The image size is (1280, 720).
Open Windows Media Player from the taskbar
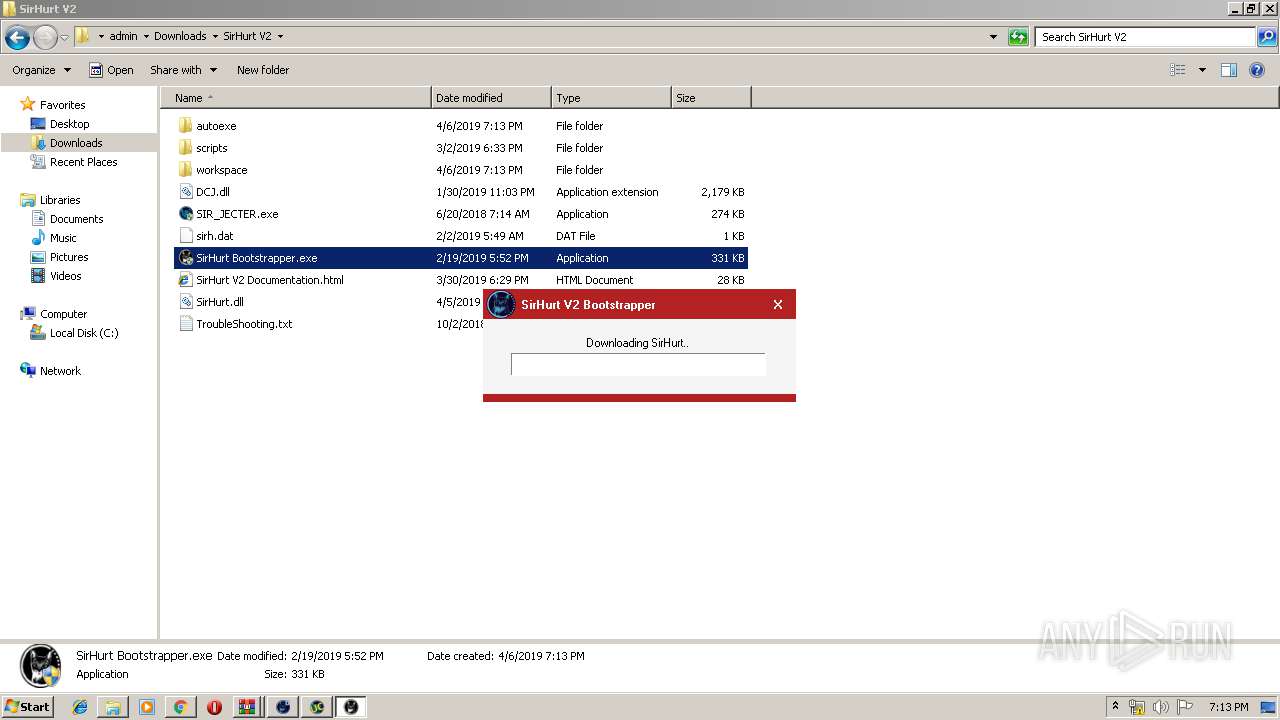coord(147,707)
